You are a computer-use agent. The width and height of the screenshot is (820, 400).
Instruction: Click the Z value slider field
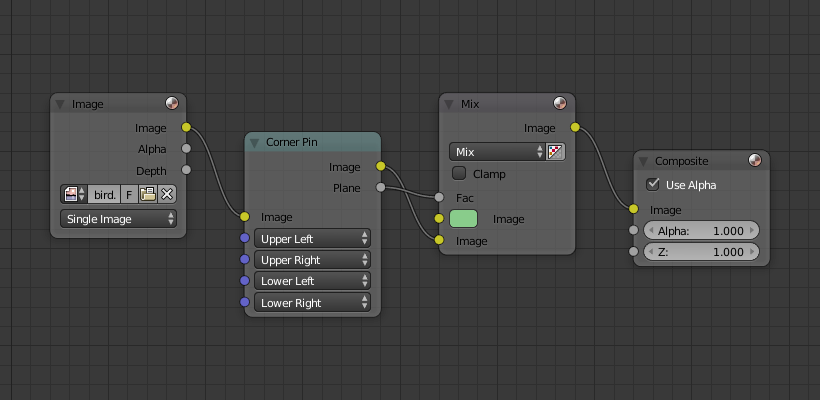(701, 252)
